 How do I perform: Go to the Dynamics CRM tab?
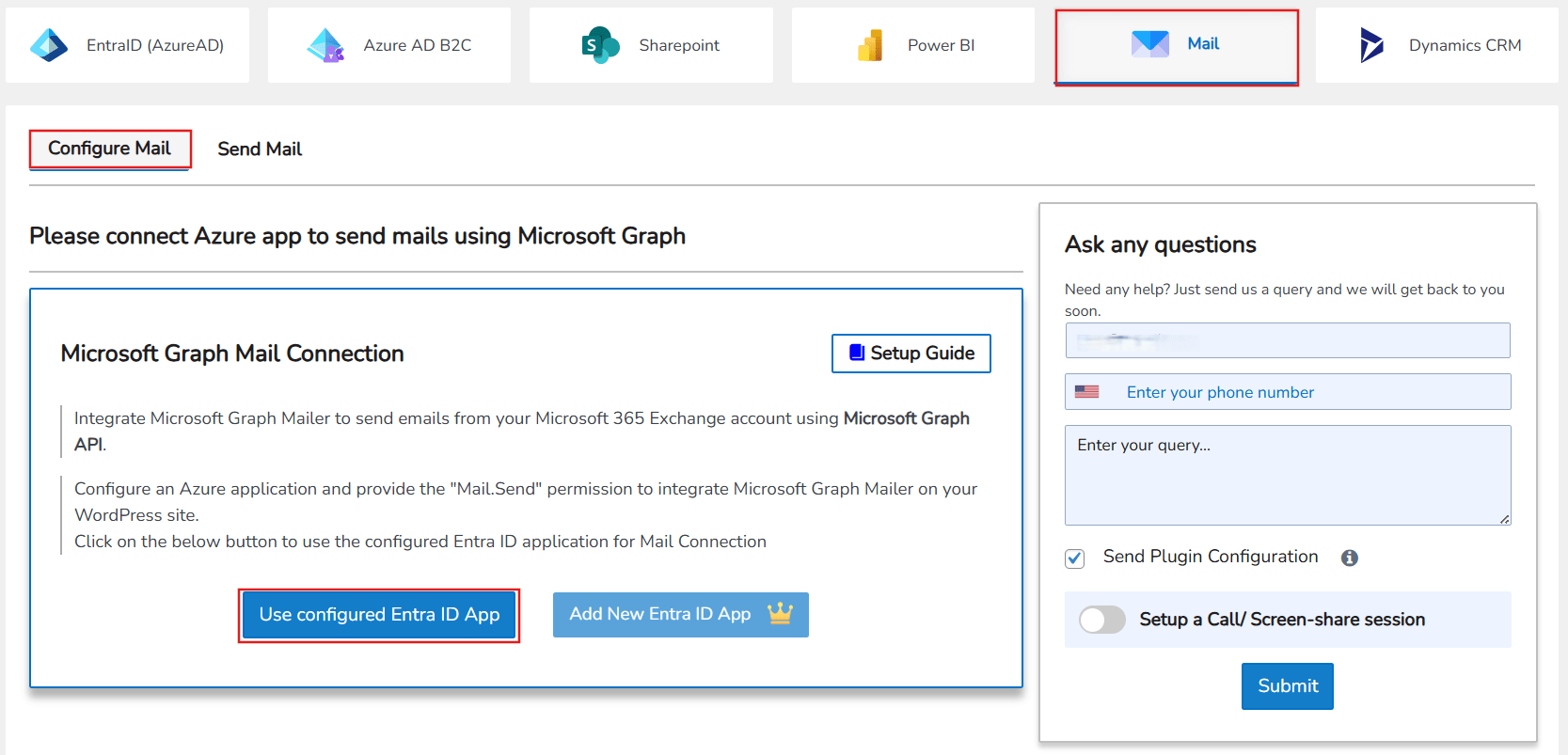point(1437,45)
